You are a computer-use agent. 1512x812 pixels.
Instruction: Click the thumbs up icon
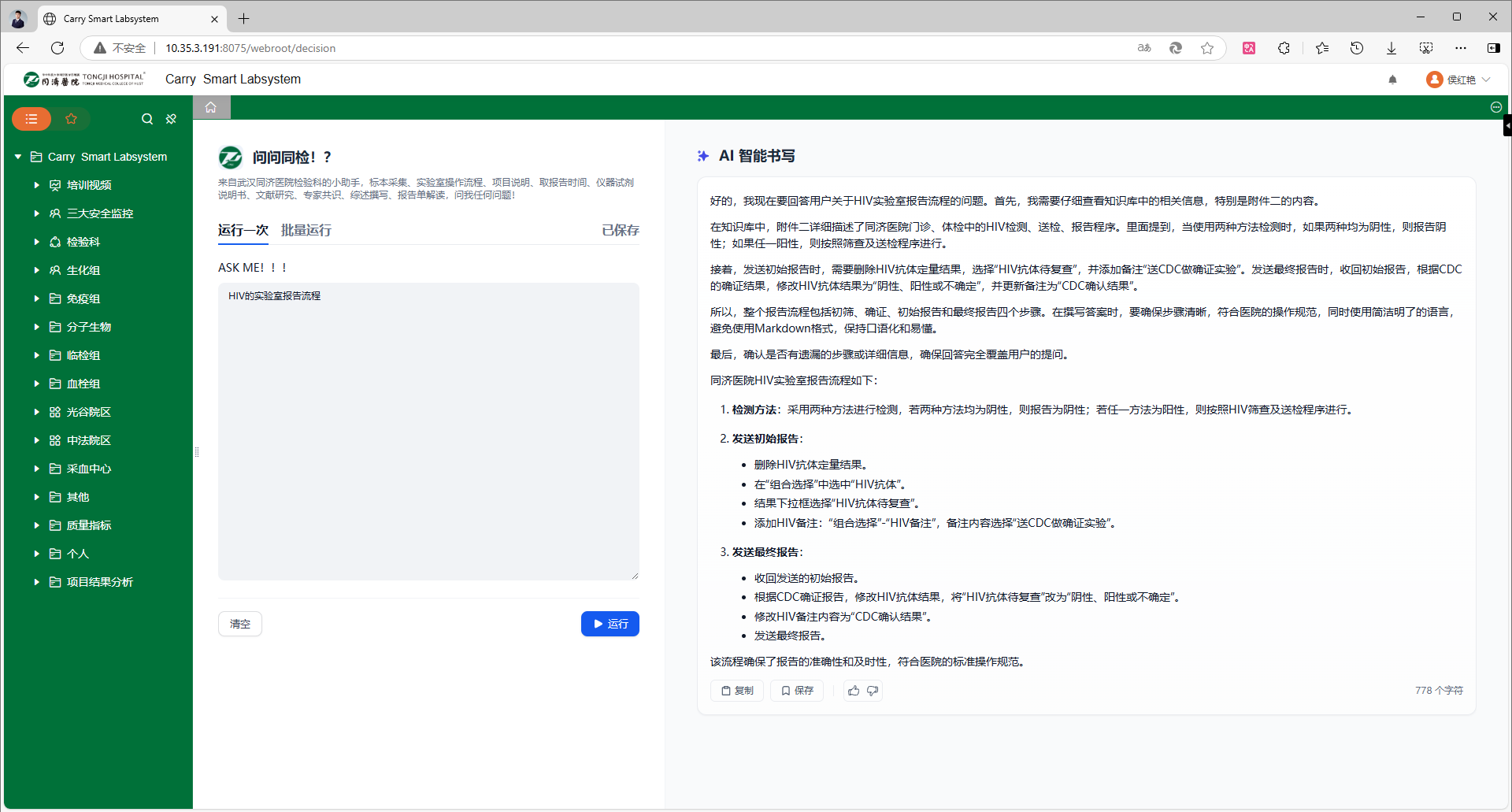tap(854, 691)
